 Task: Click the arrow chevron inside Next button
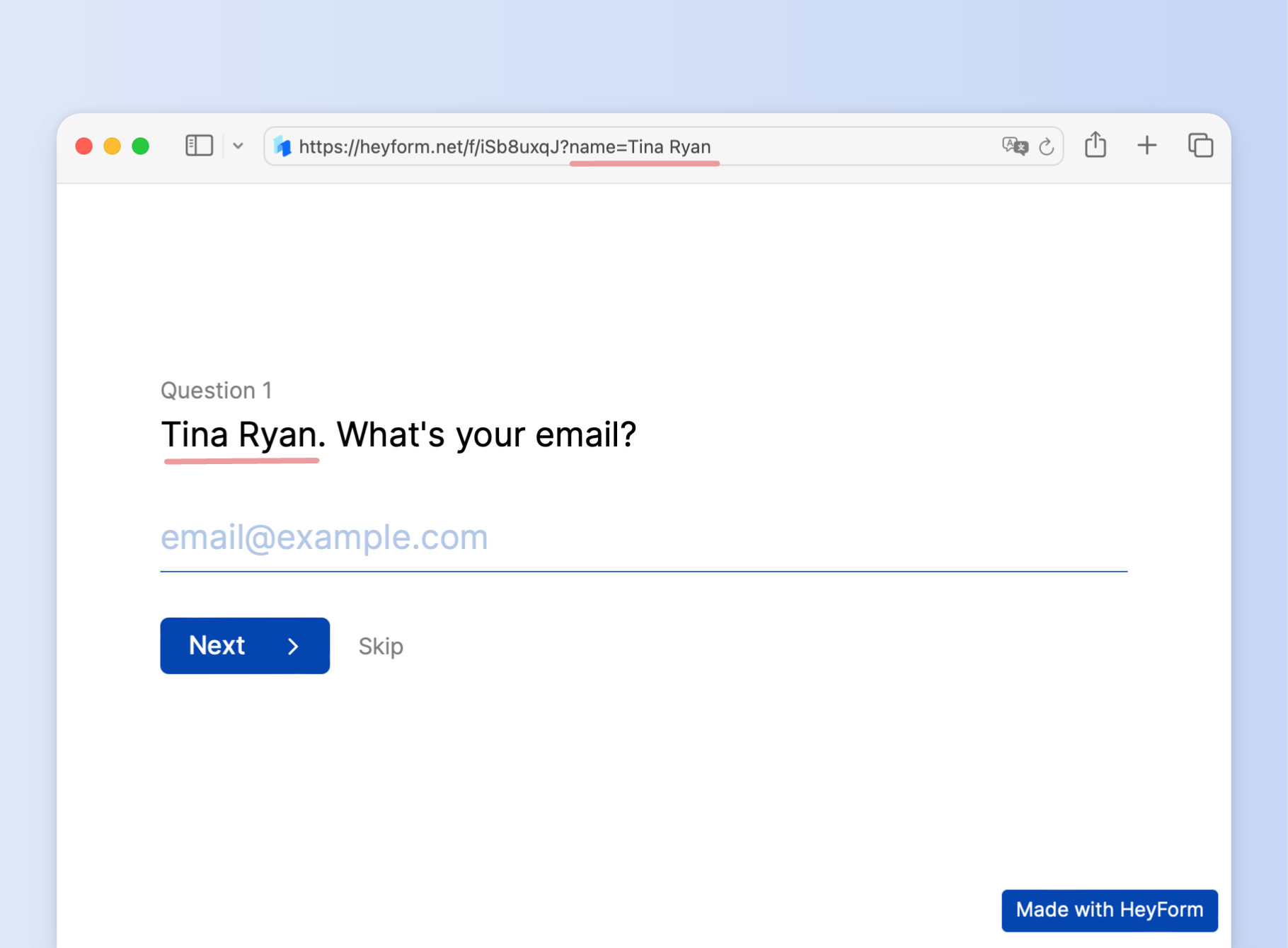click(x=293, y=646)
